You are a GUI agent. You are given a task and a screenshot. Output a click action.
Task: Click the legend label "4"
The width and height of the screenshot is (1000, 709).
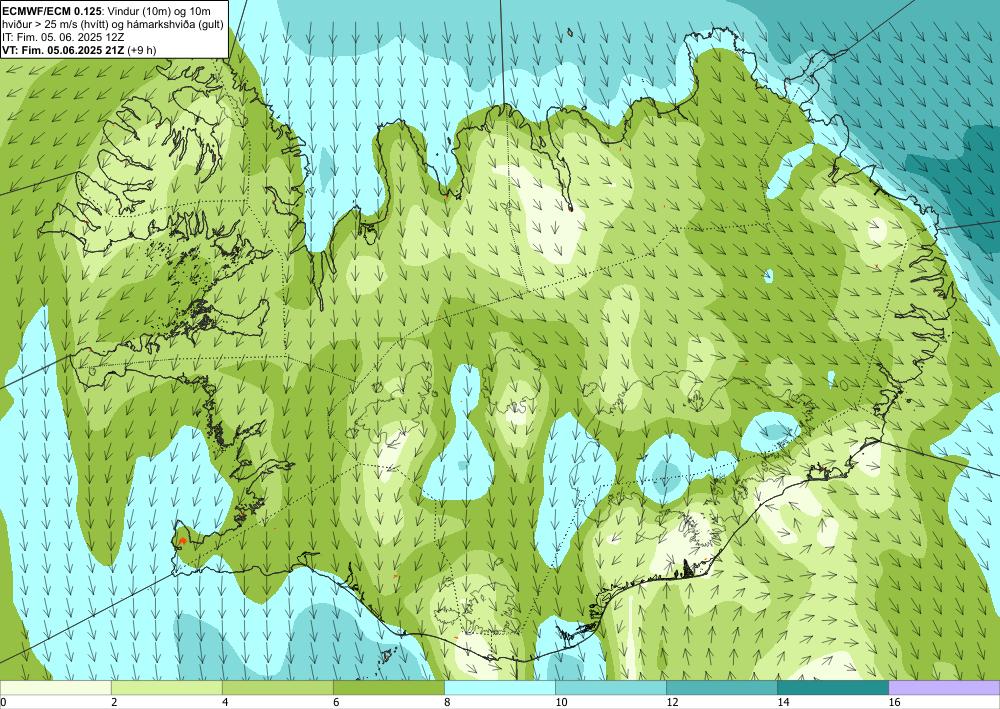(x=225, y=702)
